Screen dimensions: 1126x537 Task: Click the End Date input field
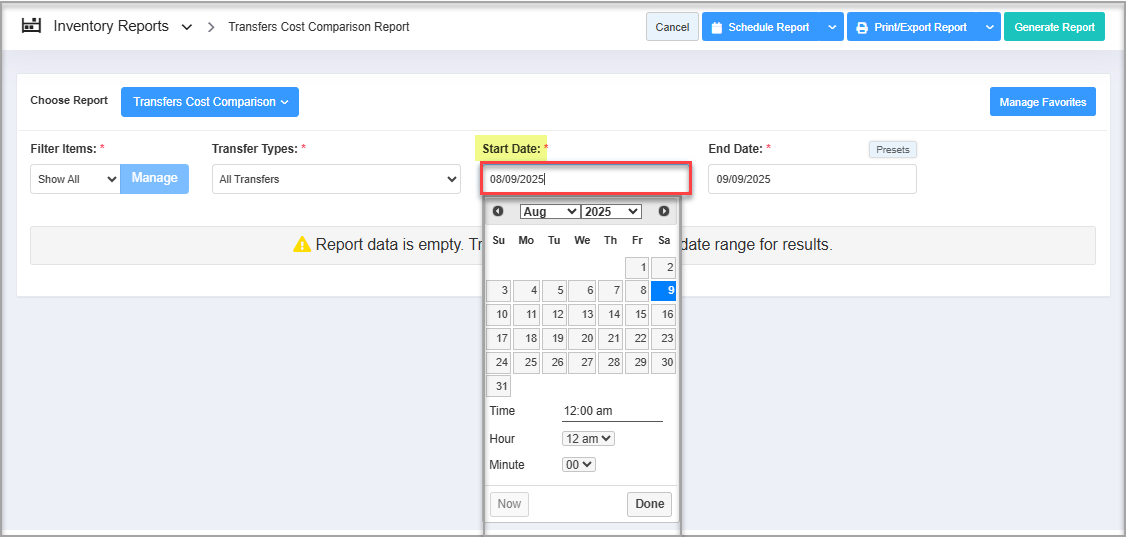[x=812, y=179]
